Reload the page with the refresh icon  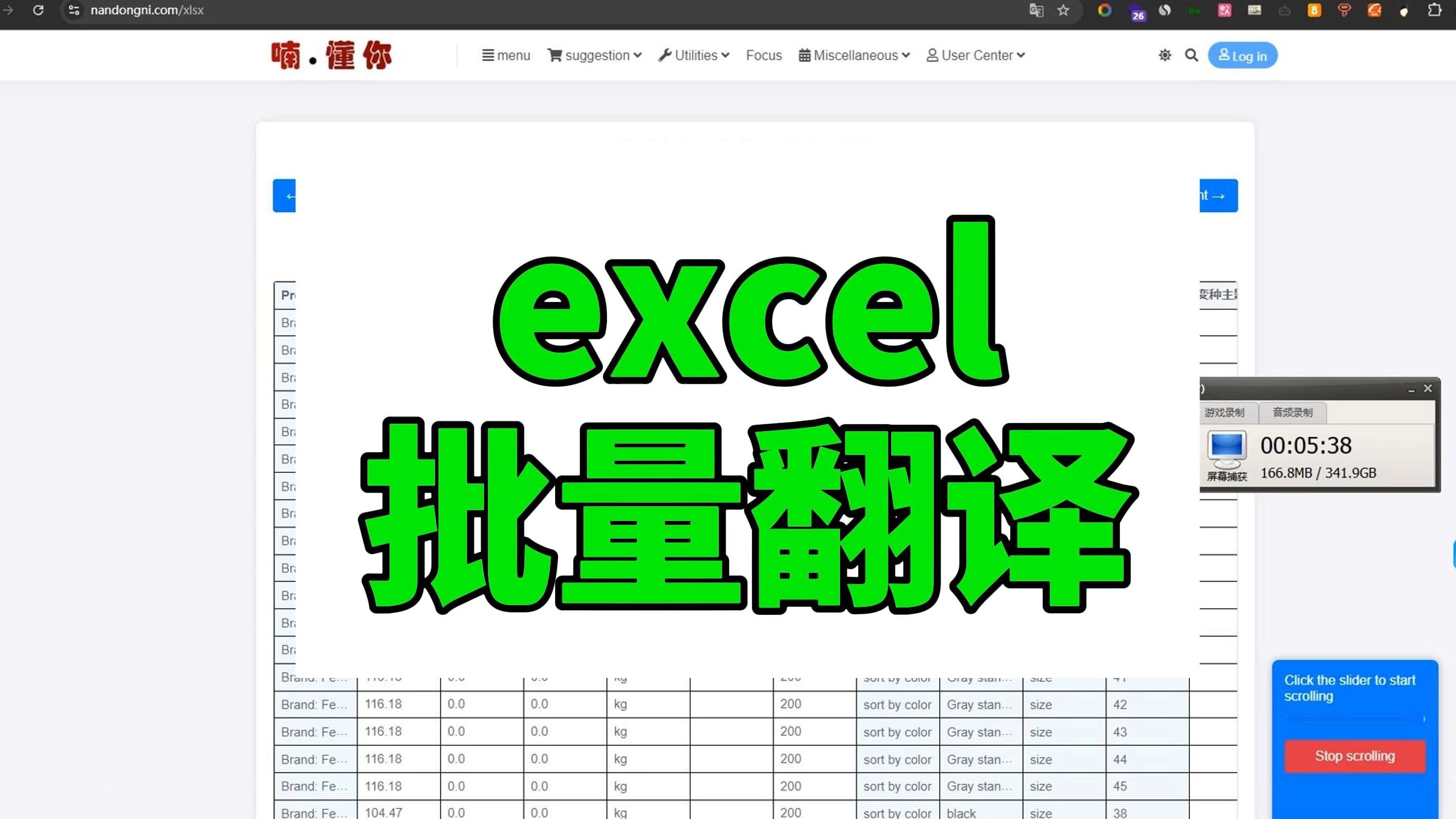pyautogui.click(x=38, y=10)
